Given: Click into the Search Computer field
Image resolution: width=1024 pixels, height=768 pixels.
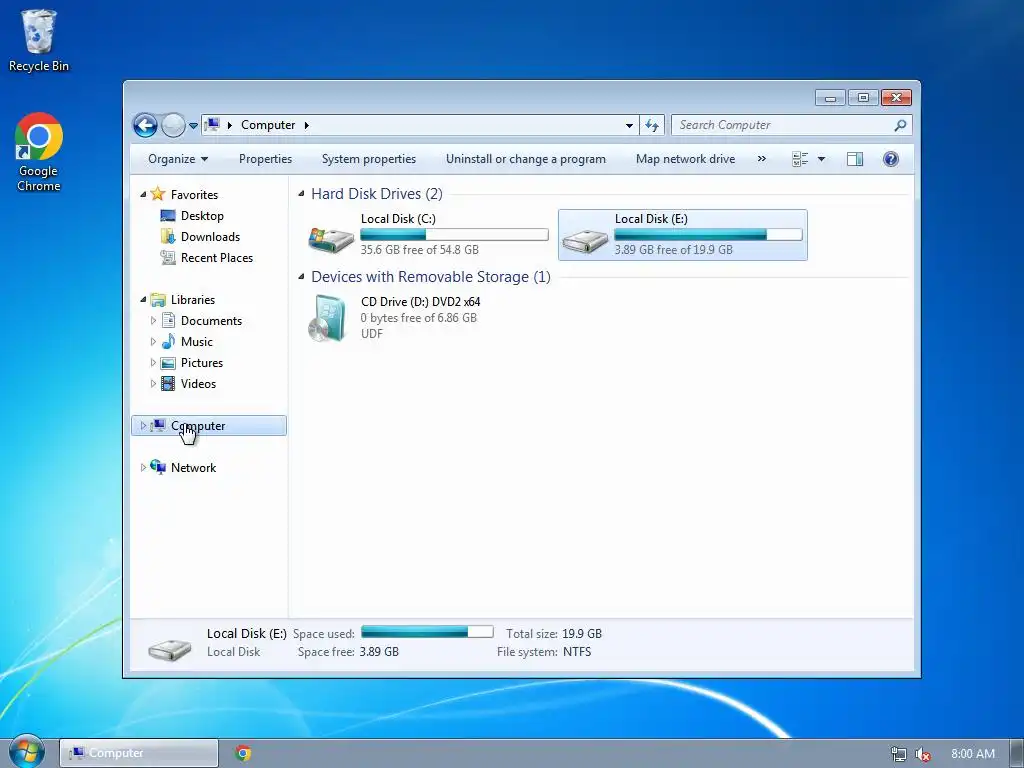Looking at the screenshot, I should 784,125.
